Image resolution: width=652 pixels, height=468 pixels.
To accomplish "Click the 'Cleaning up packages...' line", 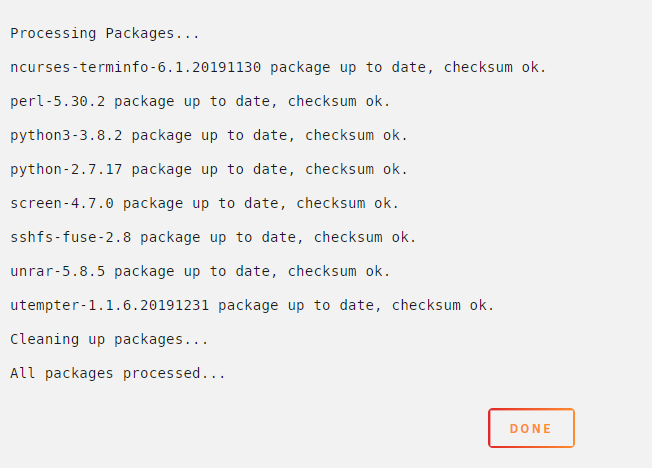I will [x=109, y=339].
